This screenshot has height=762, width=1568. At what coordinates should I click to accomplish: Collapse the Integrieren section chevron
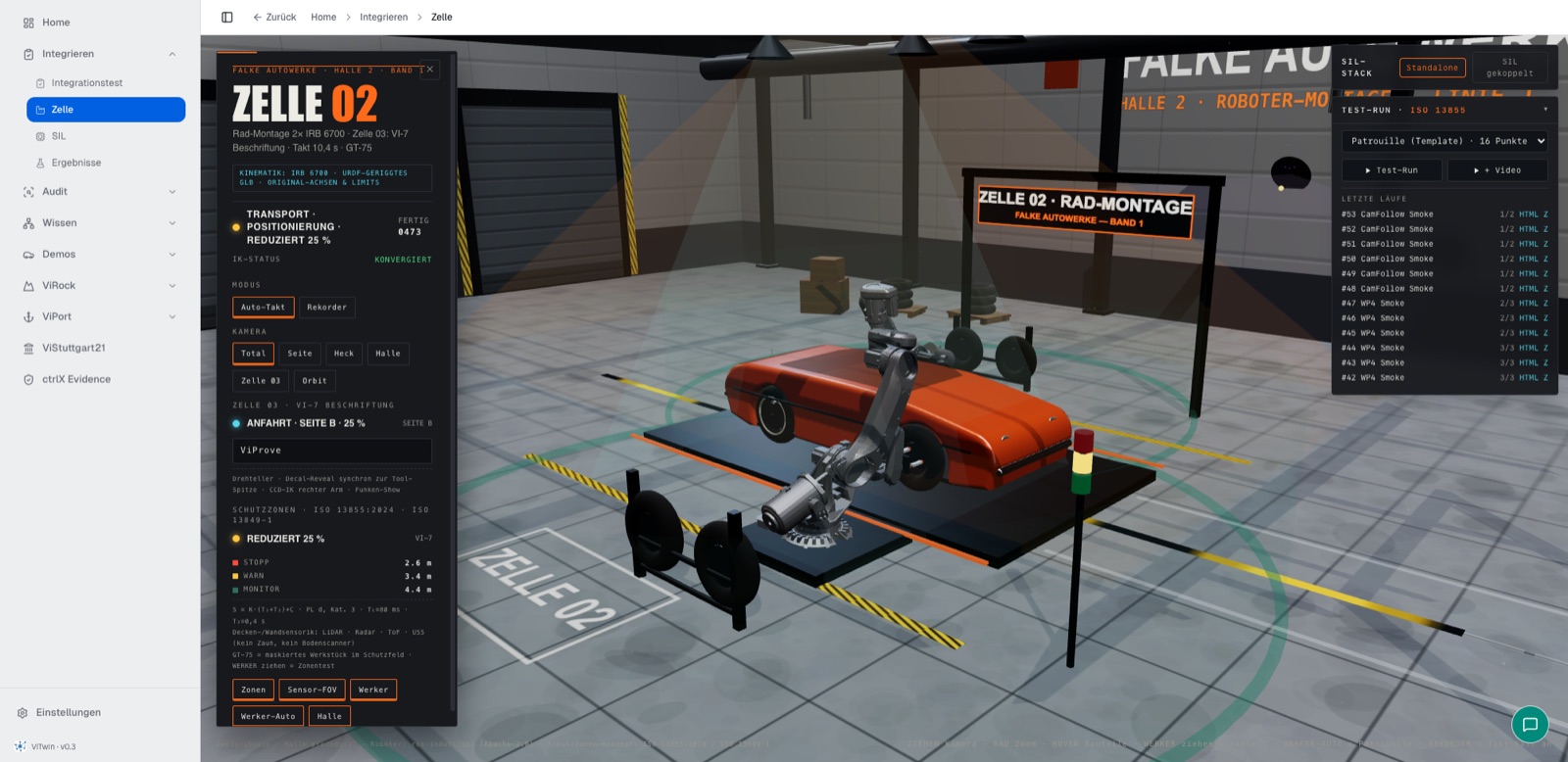coord(172,54)
